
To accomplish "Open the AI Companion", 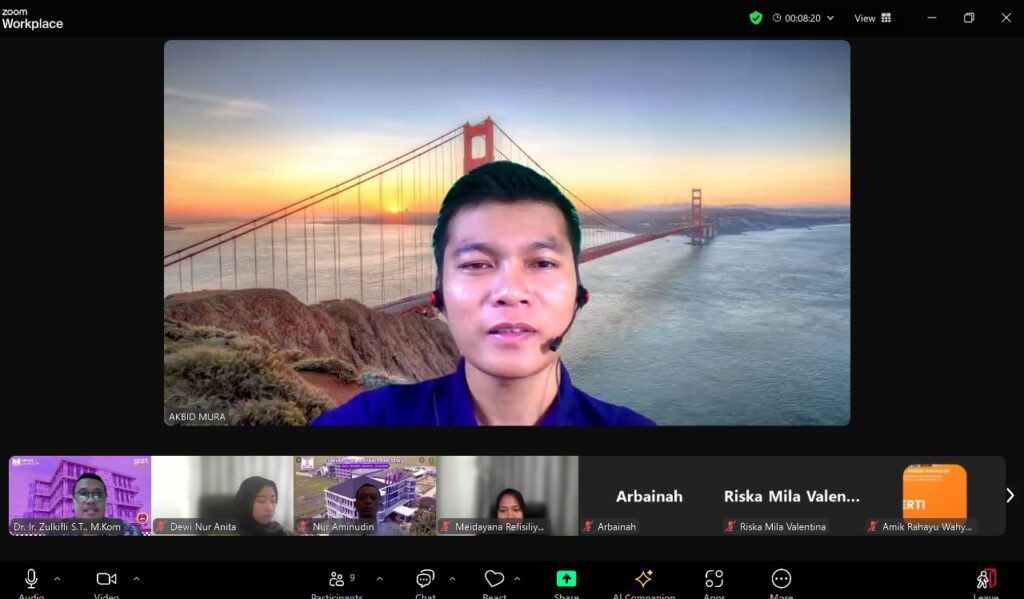I will tap(643, 580).
